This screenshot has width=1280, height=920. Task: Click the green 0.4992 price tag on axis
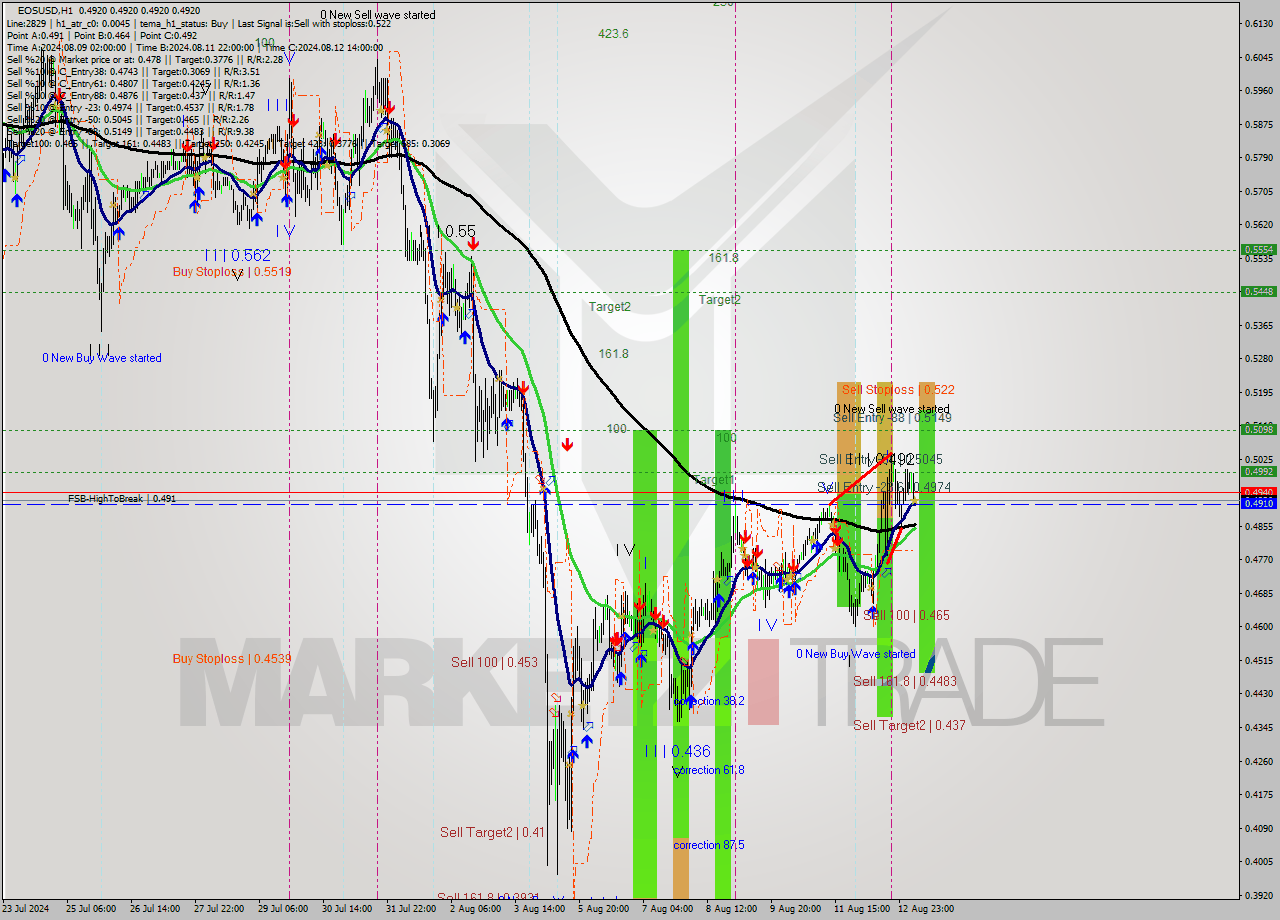(1258, 471)
